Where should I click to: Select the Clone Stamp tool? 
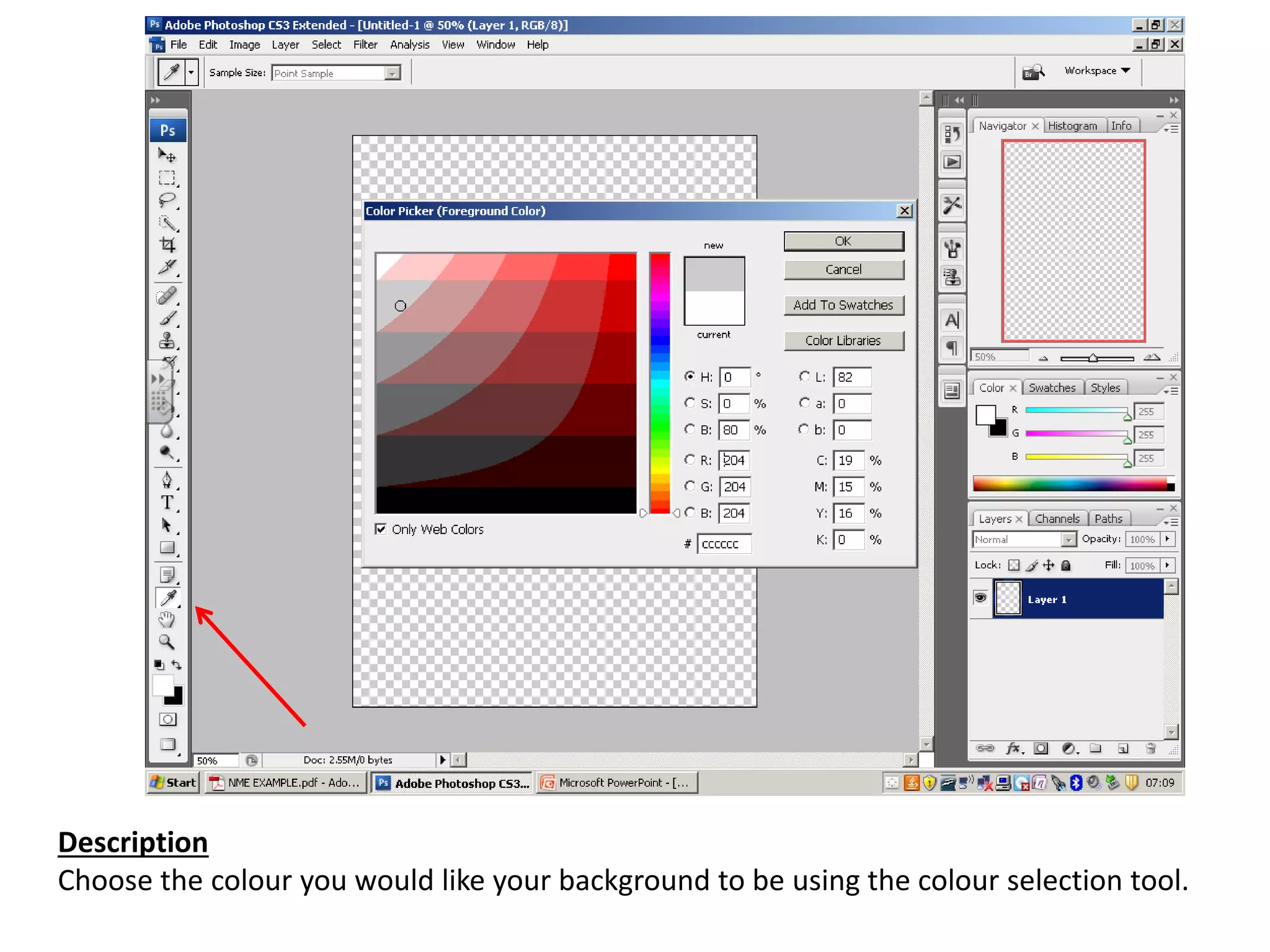[x=167, y=340]
